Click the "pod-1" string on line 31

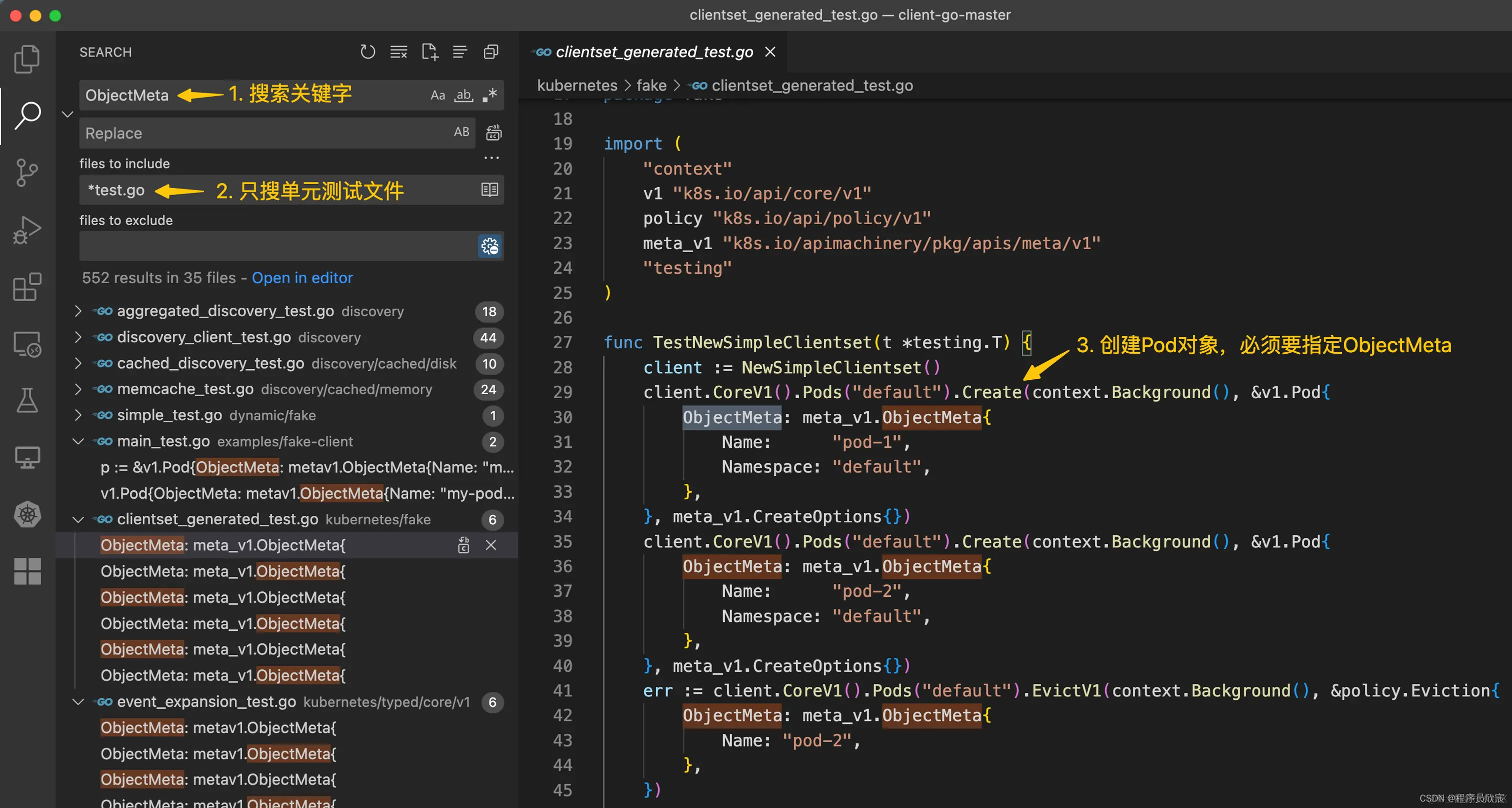(866, 442)
